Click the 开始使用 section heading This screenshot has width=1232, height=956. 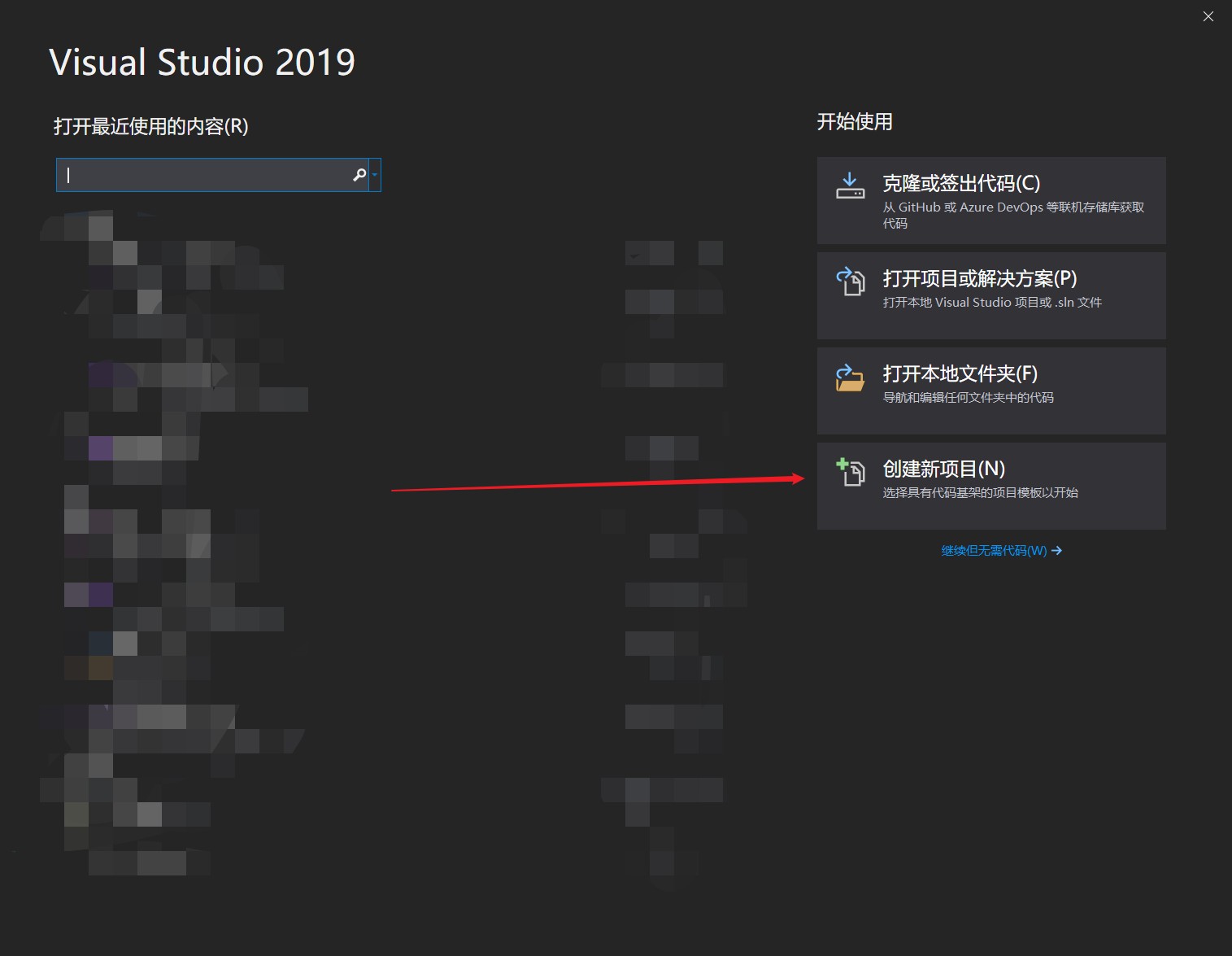(x=855, y=122)
